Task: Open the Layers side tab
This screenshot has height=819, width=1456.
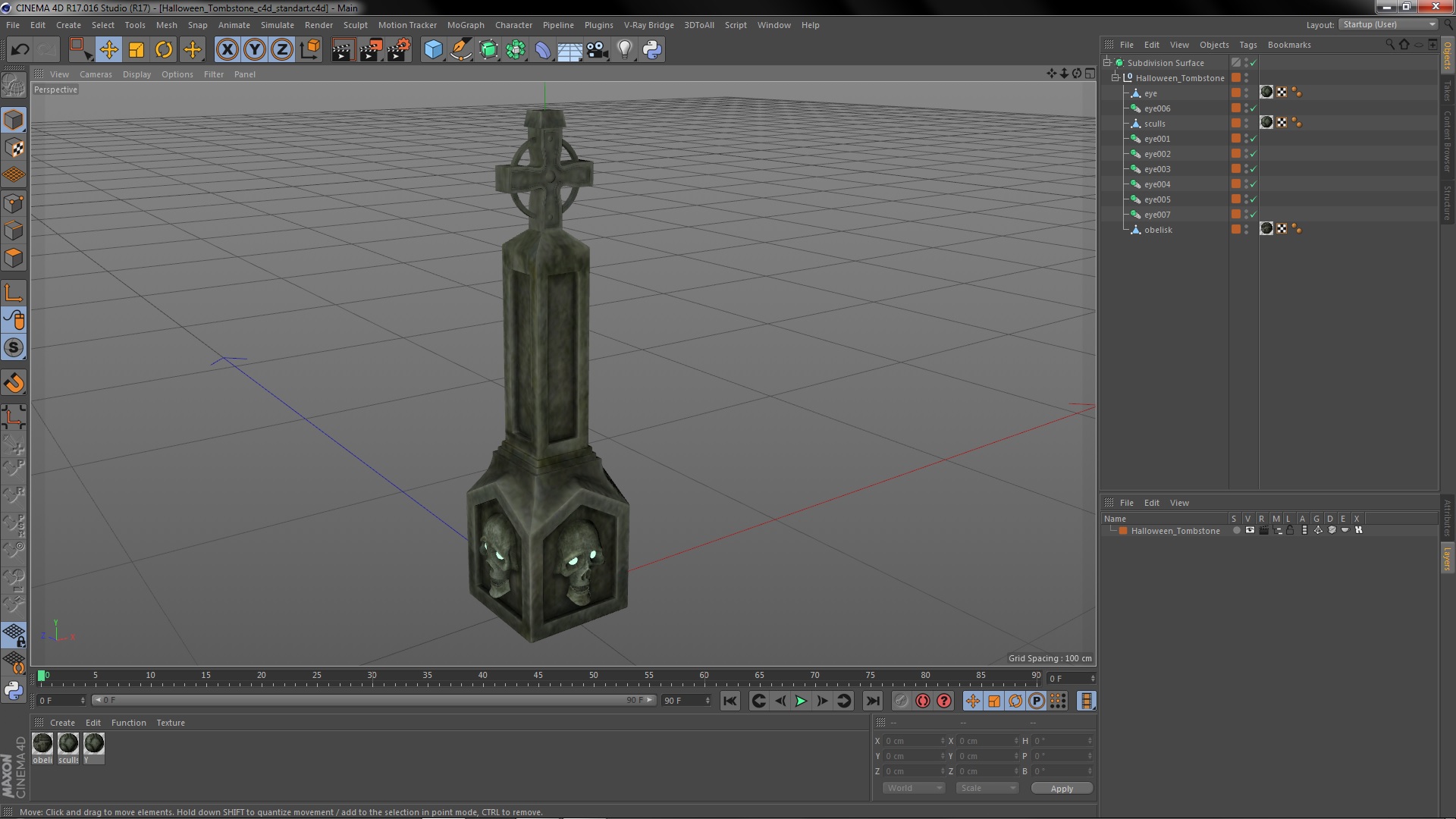Action: [x=1447, y=558]
